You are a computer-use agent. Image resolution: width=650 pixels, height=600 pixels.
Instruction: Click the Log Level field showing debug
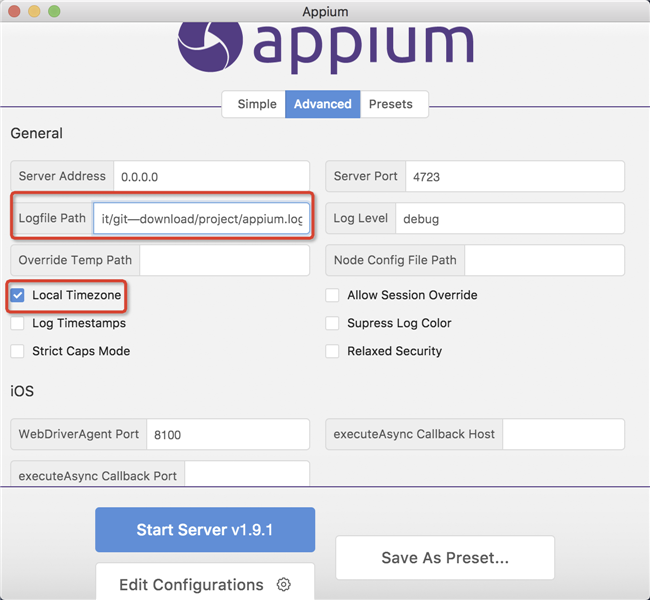pos(510,219)
